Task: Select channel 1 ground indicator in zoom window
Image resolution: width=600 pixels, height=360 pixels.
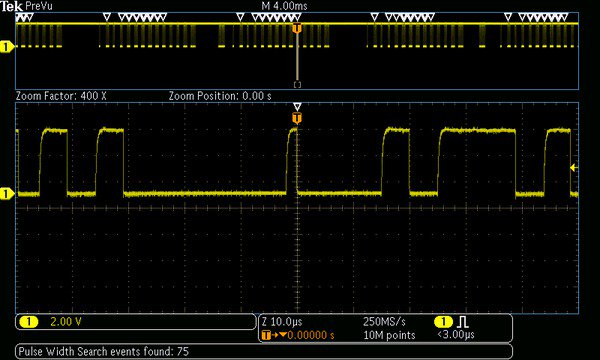Action: 7,194
